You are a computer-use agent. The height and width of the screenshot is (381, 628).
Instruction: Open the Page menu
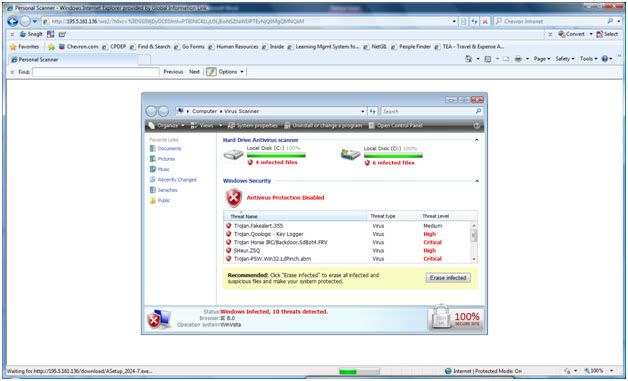pos(542,59)
